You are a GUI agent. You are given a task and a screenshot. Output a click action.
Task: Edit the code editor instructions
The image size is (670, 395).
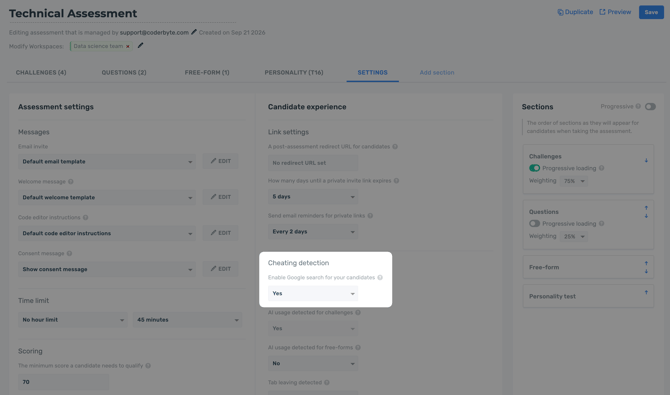coord(220,233)
